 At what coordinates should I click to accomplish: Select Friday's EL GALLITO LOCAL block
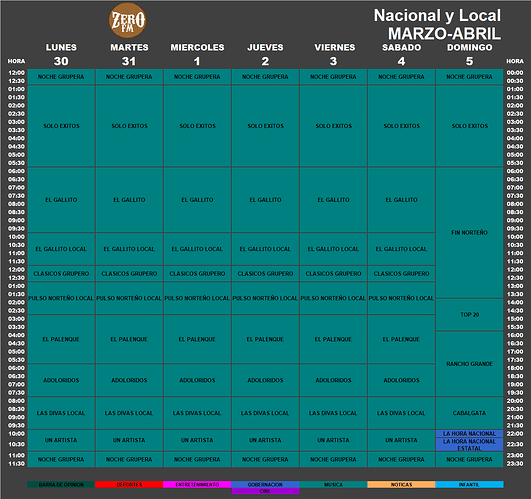[333, 249]
